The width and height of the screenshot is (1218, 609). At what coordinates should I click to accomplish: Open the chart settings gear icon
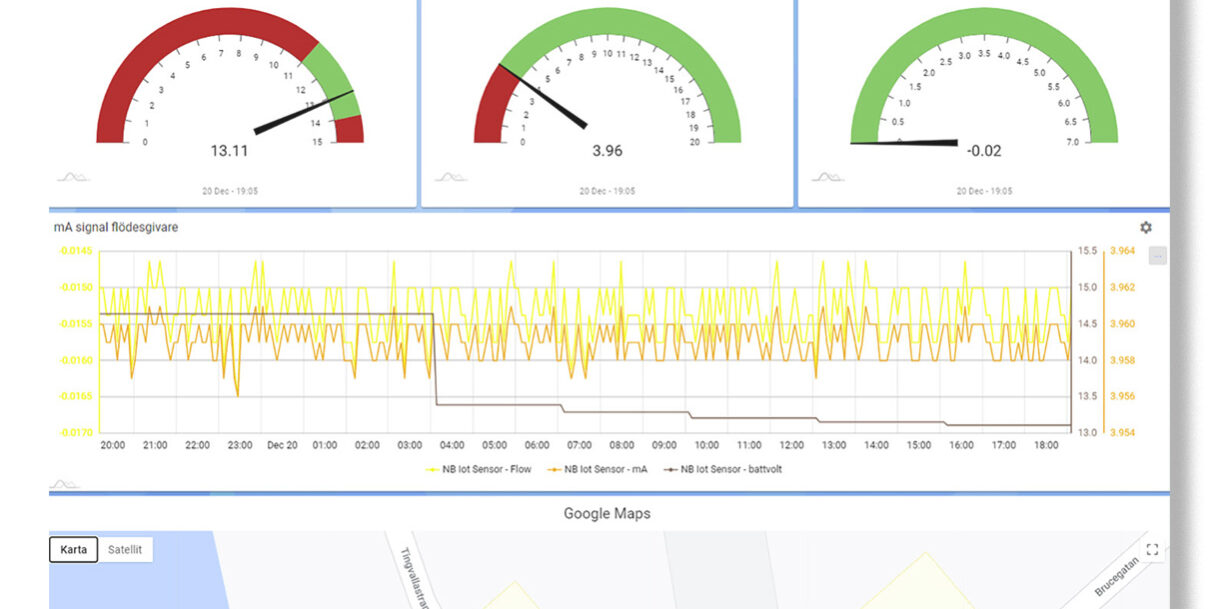(x=1146, y=228)
